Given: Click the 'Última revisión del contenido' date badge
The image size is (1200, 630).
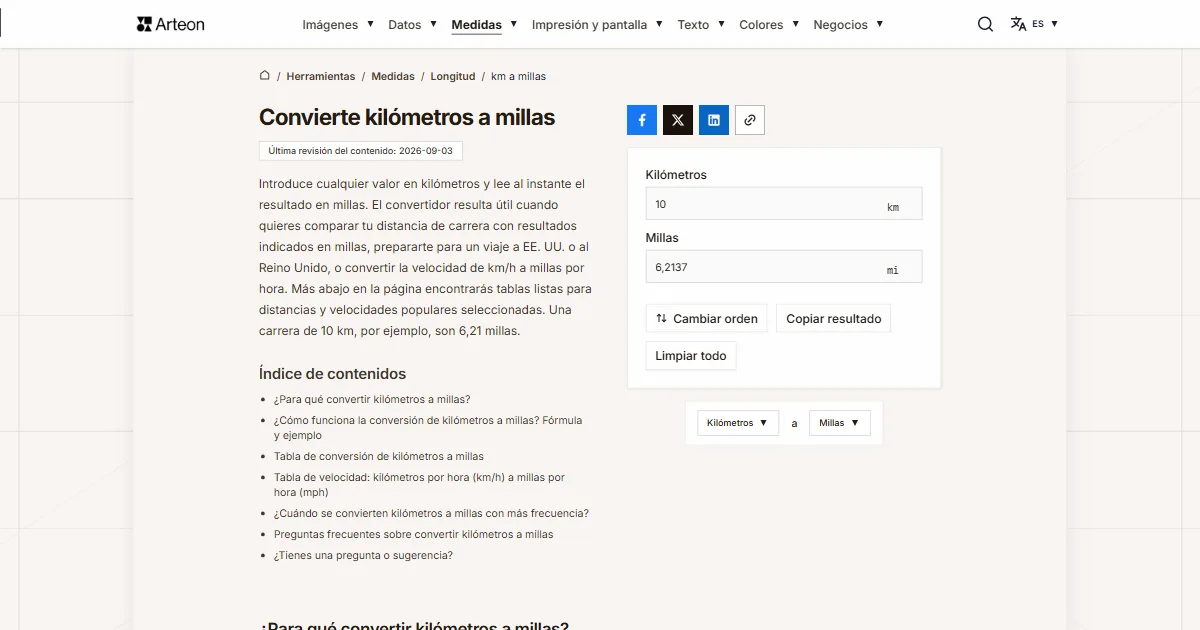Looking at the screenshot, I should coord(360,151).
